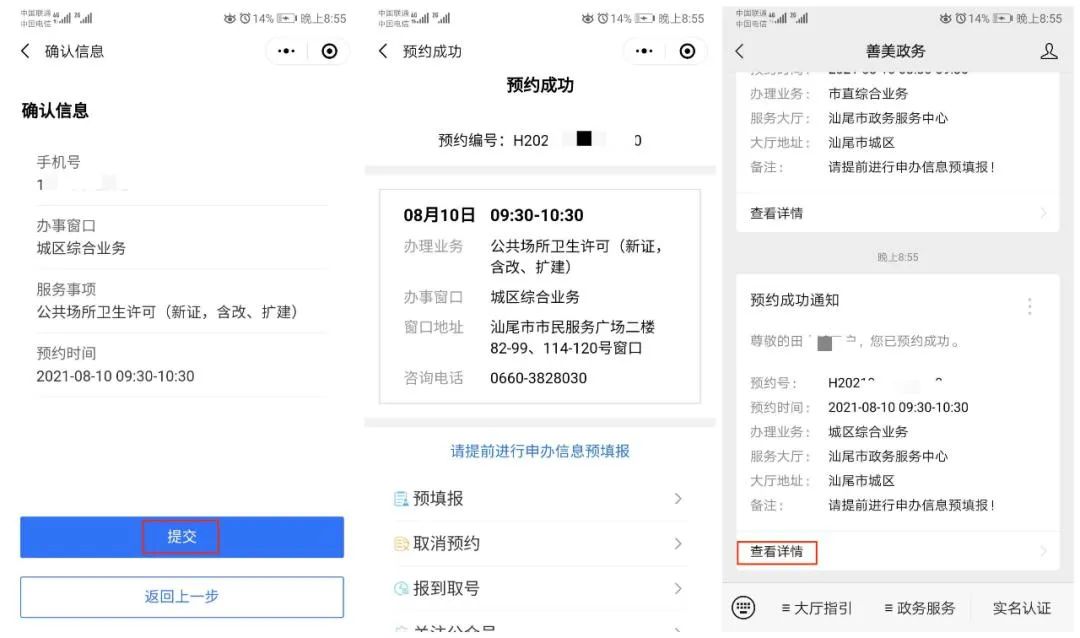Image resolution: width=1080 pixels, height=638 pixels.
Task: Open the 请提前进行申办信息预填报 blue link
Action: [539, 453]
